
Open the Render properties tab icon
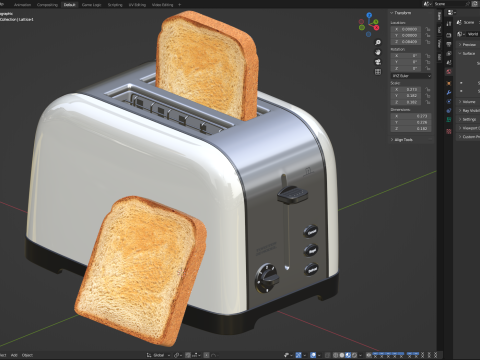[x=449, y=35]
